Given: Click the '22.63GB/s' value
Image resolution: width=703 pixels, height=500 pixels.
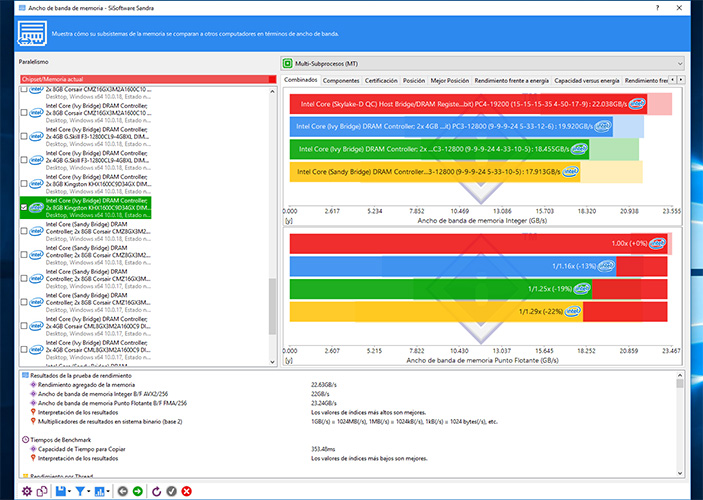Looking at the screenshot, I should pos(324,385).
